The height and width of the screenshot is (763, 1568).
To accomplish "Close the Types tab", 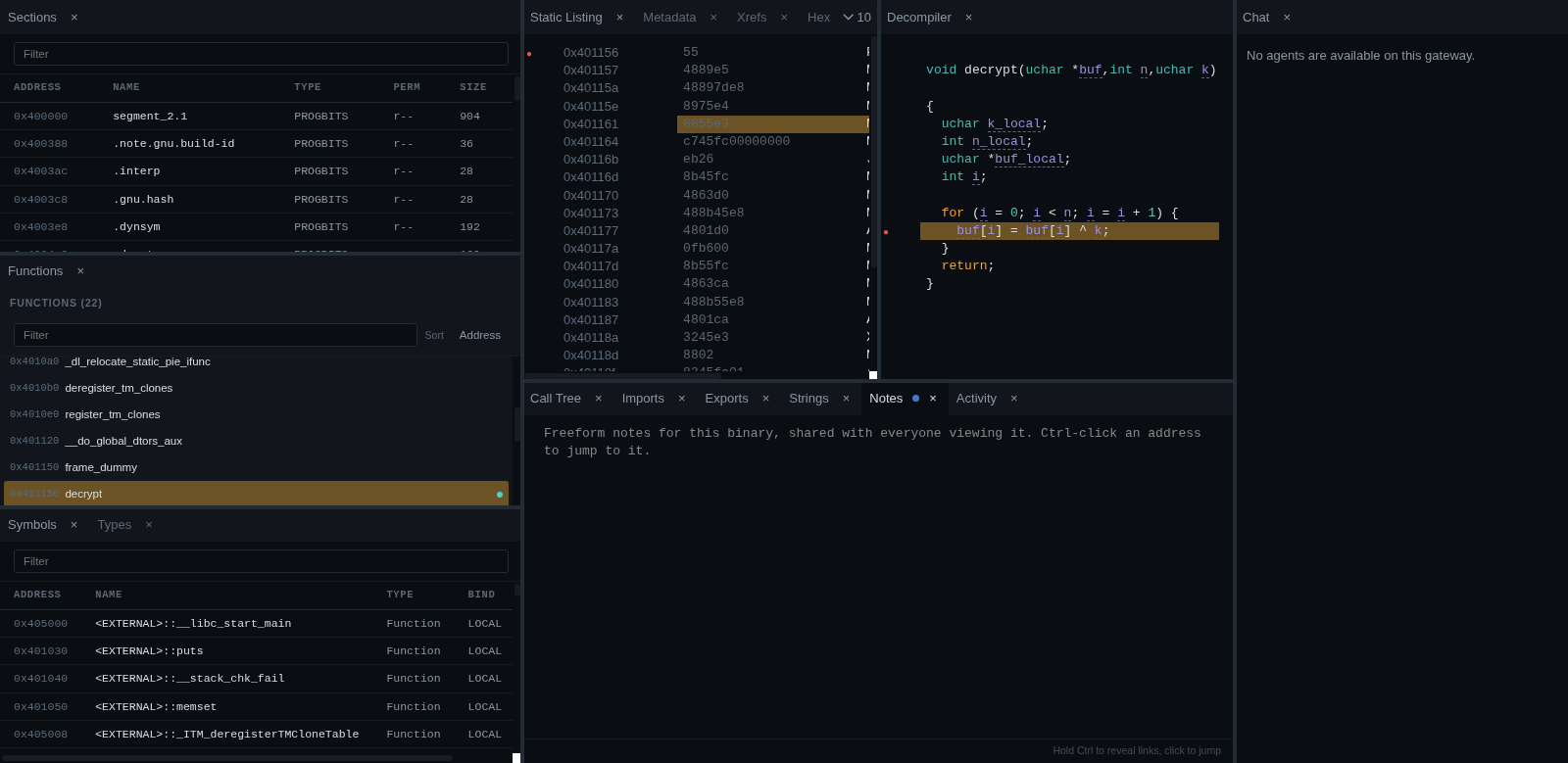I will [x=149, y=525].
